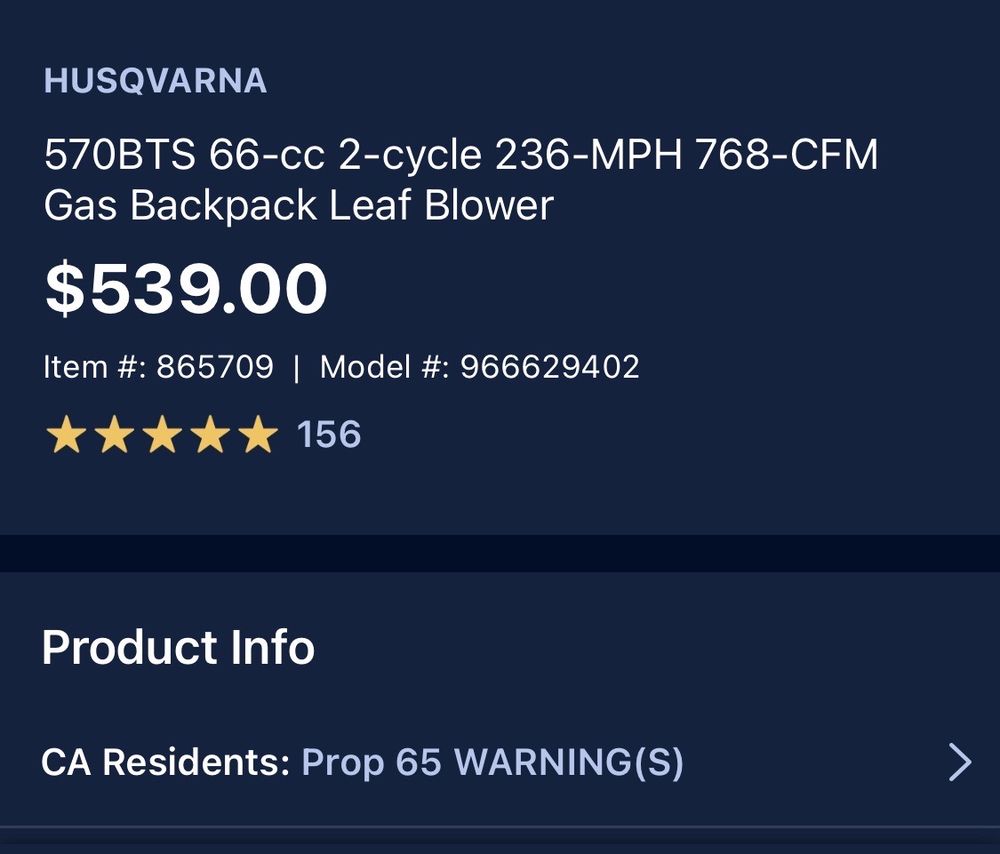The height and width of the screenshot is (854, 1000).
Task: Click the Model # label
Action: point(384,367)
